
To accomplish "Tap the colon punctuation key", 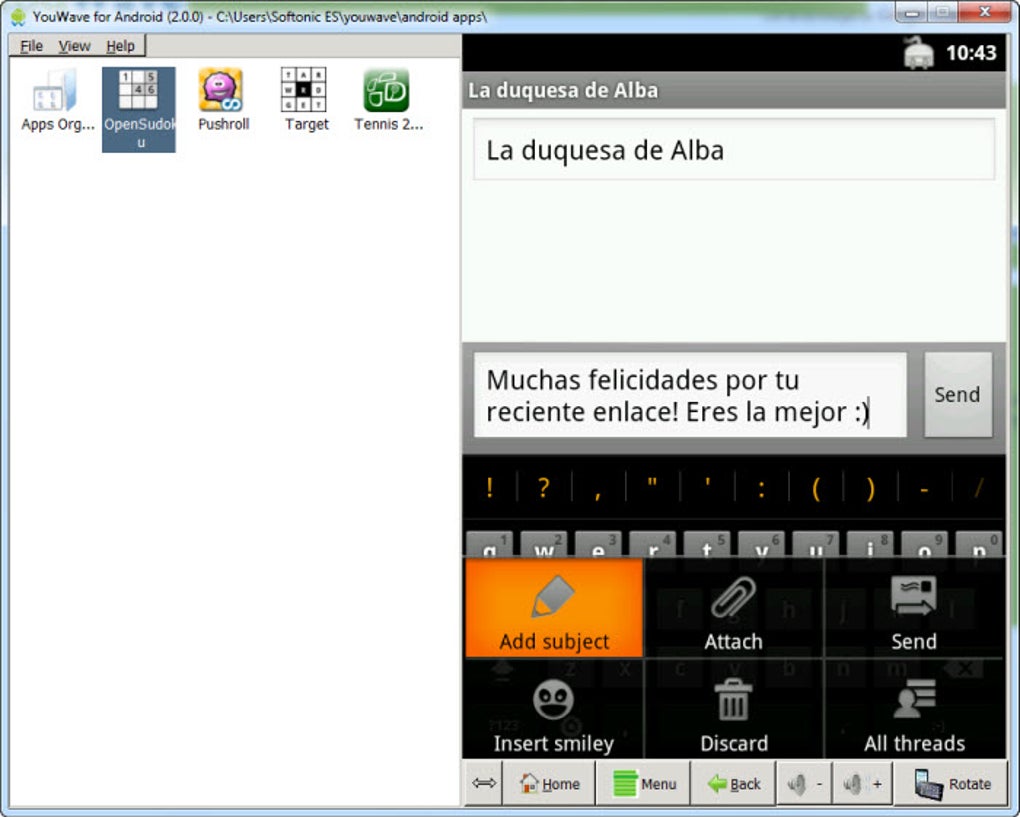I will click(761, 487).
